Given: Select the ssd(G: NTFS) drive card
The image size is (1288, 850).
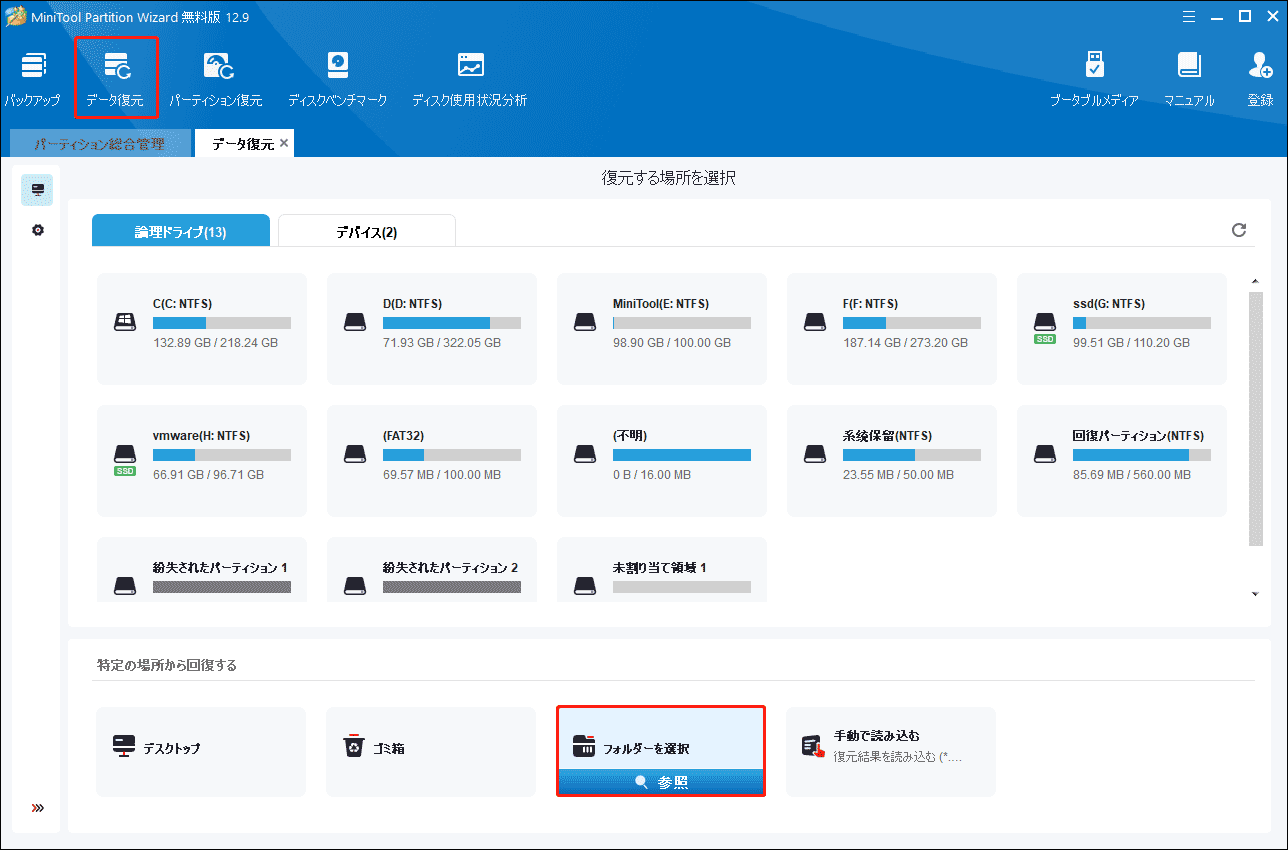Looking at the screenshot, I should [1122, 329].
